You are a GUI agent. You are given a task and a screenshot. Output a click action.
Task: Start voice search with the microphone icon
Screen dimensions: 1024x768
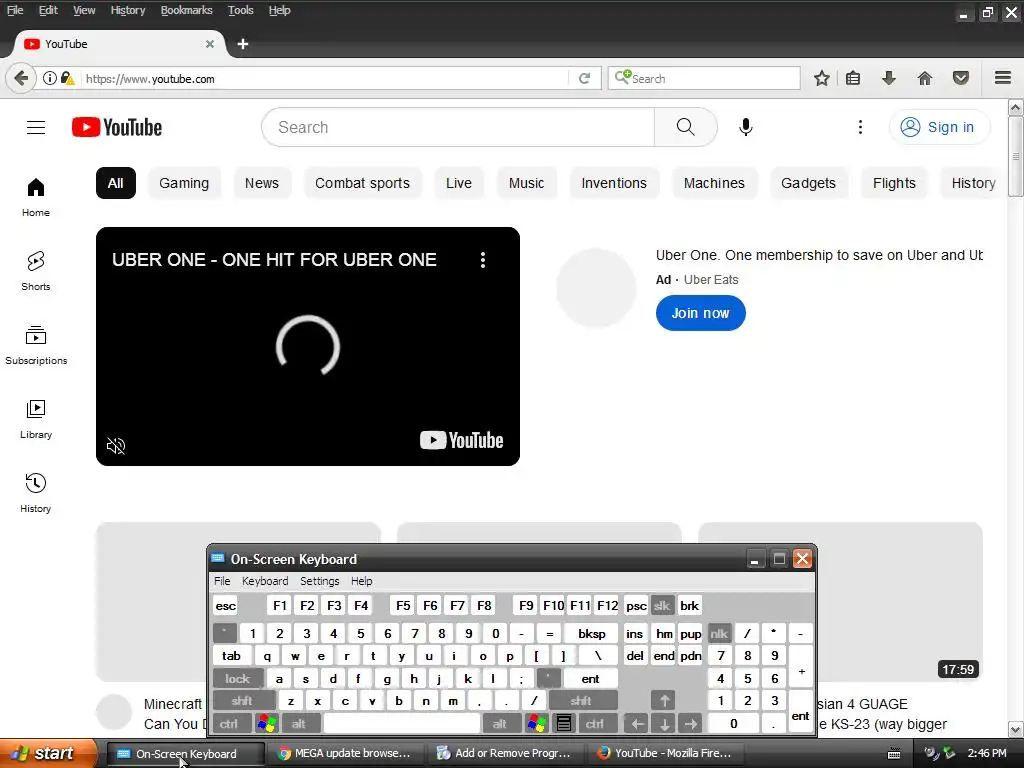tap(745, 127)
